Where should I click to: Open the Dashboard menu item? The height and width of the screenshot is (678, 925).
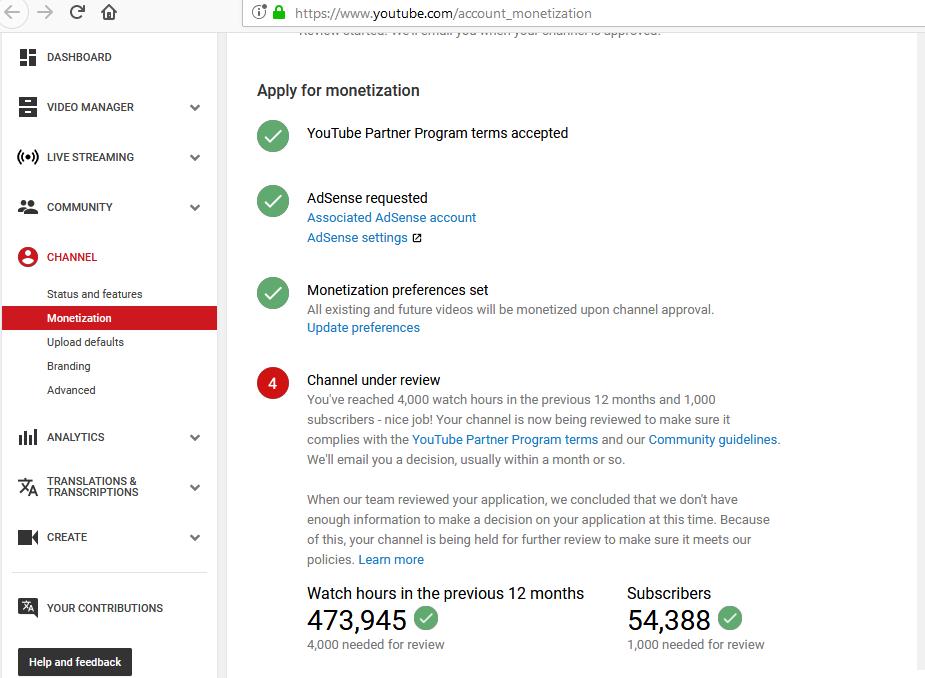79,57
